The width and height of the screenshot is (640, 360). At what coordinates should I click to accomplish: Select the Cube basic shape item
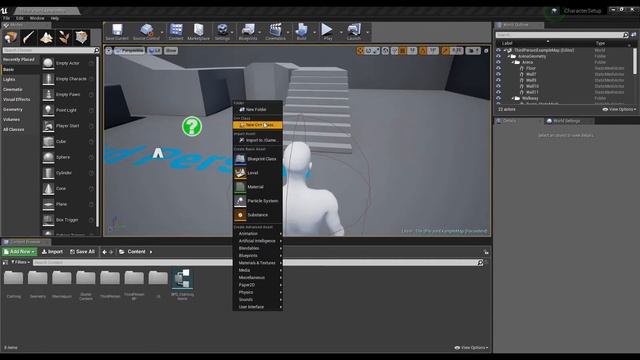click(x=68, y=142)
